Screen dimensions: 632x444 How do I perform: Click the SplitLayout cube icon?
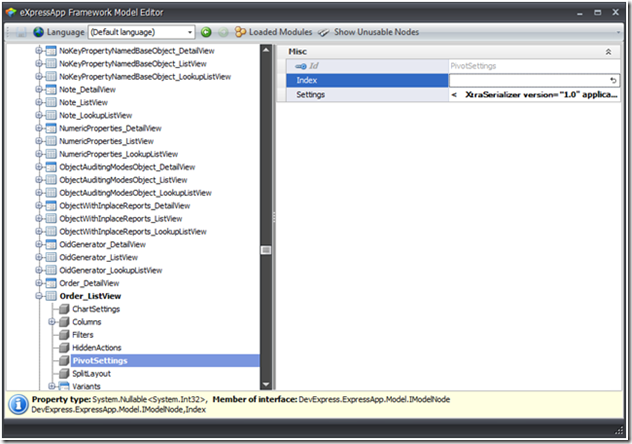pyautogui.click(x=64, y=373)
